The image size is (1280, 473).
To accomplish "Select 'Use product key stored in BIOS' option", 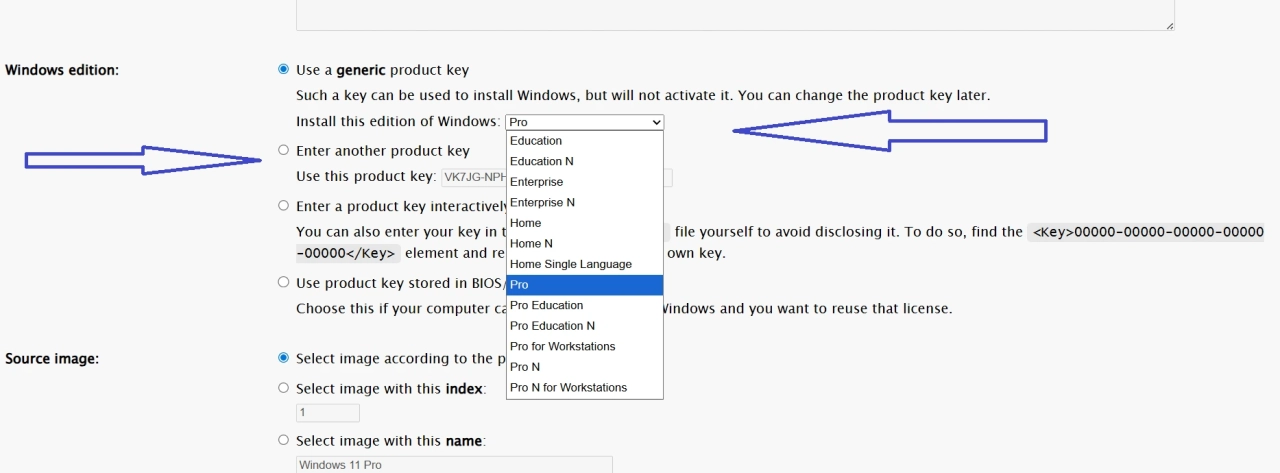I will click(x=284, y=283).
